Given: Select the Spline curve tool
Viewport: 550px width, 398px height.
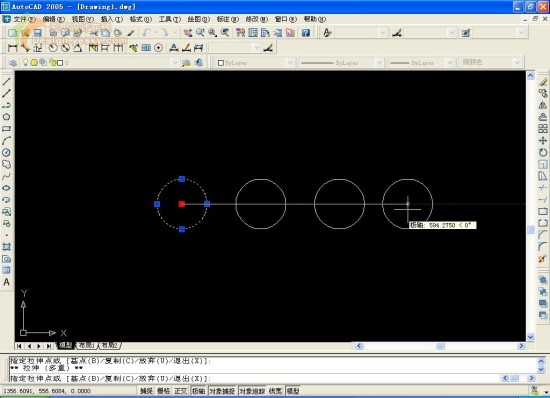Looking at the screenshot, I should (x=6, y=176).
